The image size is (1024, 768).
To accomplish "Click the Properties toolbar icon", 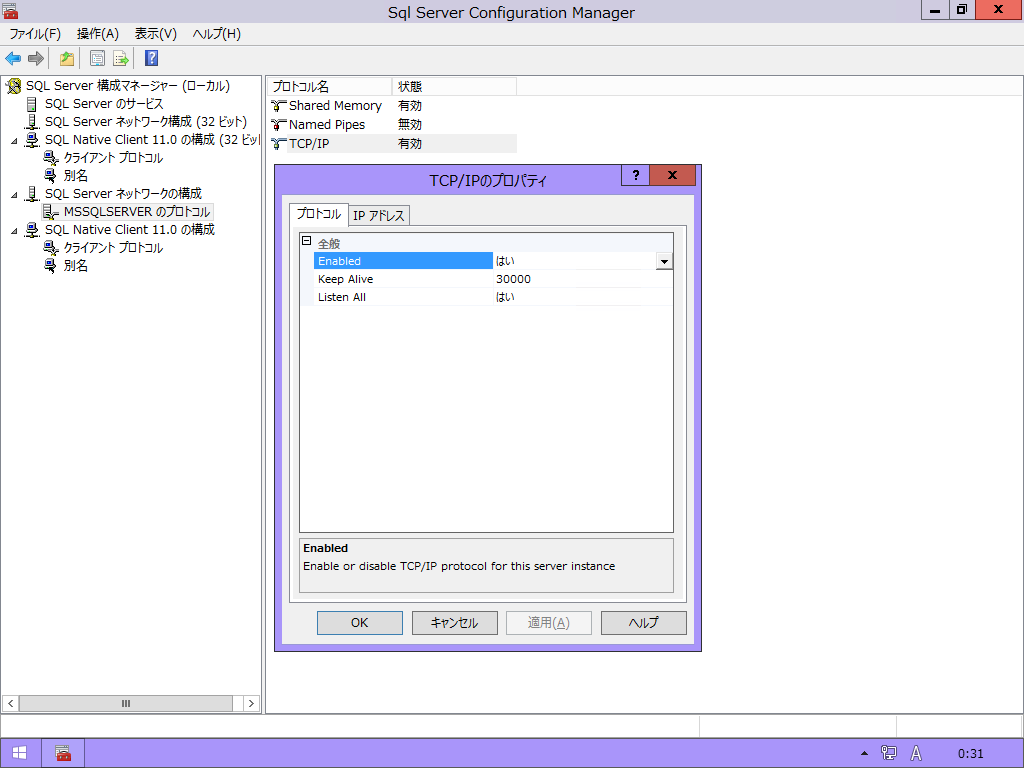I will pyautogui.click(x=97, y=58).
